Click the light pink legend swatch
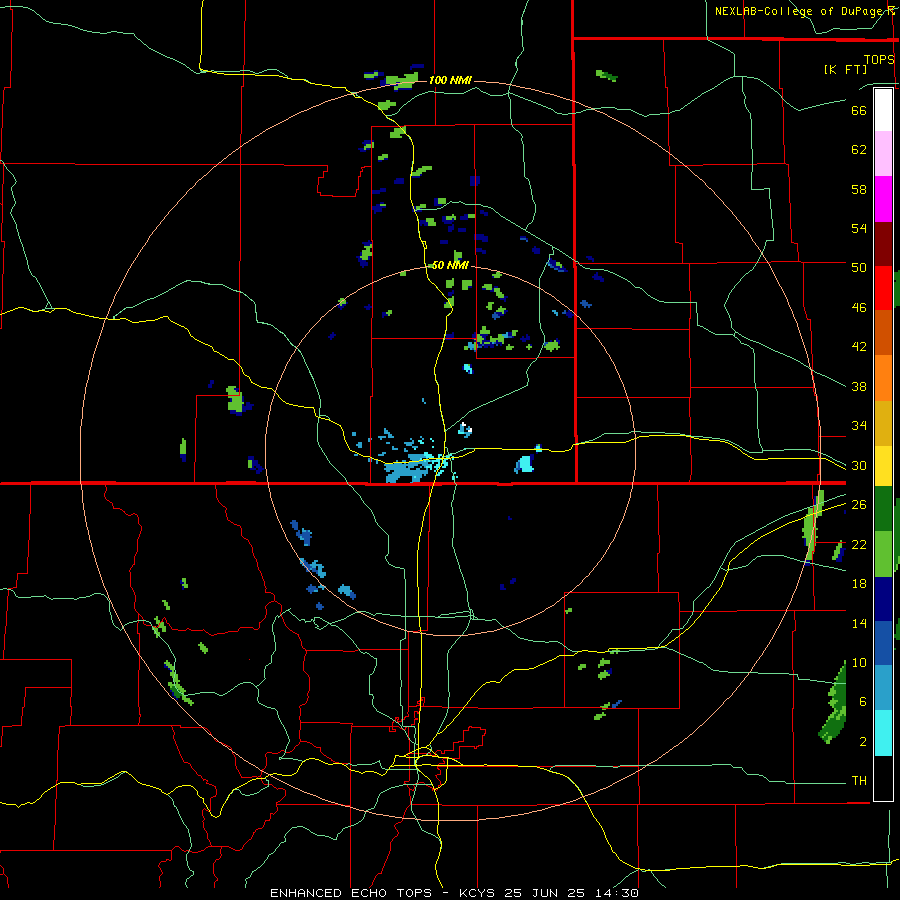 (x=883, y=153)
